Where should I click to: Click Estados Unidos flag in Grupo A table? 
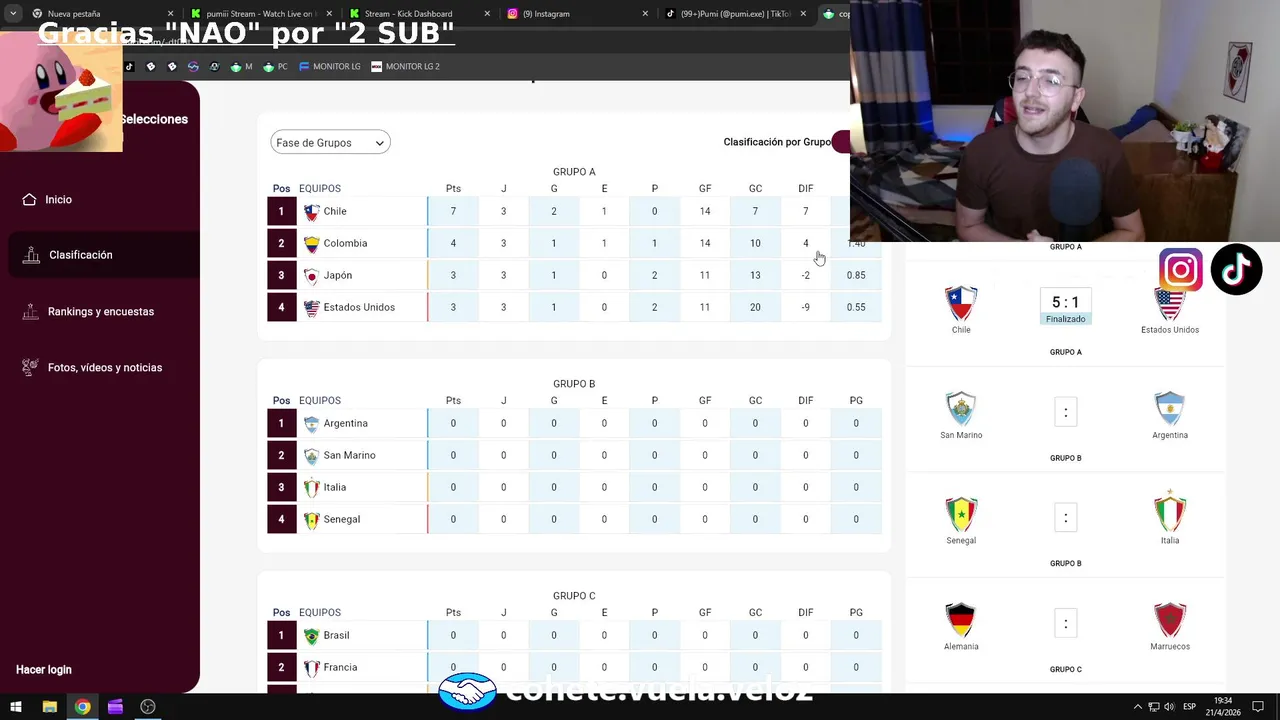(x=311, y=307)
